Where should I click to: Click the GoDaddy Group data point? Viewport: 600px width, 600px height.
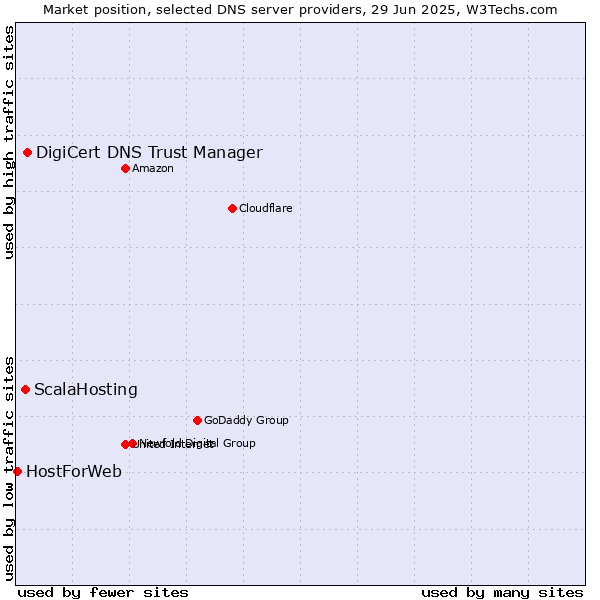(197, 421)
